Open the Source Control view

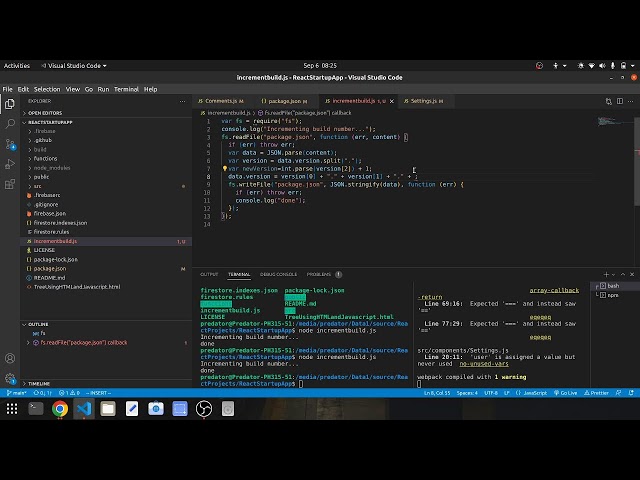(x=10, y=144)
